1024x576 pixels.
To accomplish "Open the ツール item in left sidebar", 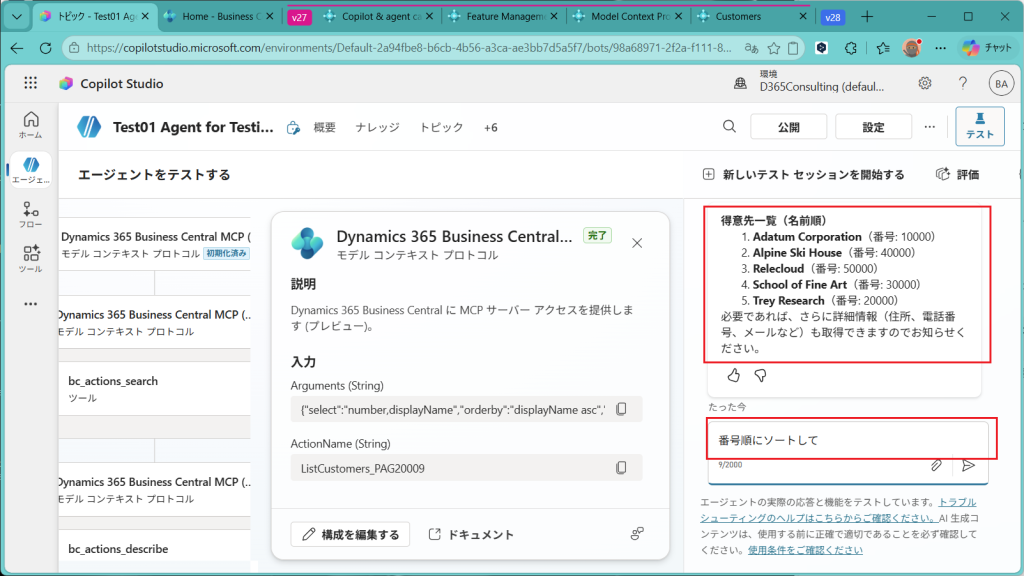I will (x=31, y=259).
